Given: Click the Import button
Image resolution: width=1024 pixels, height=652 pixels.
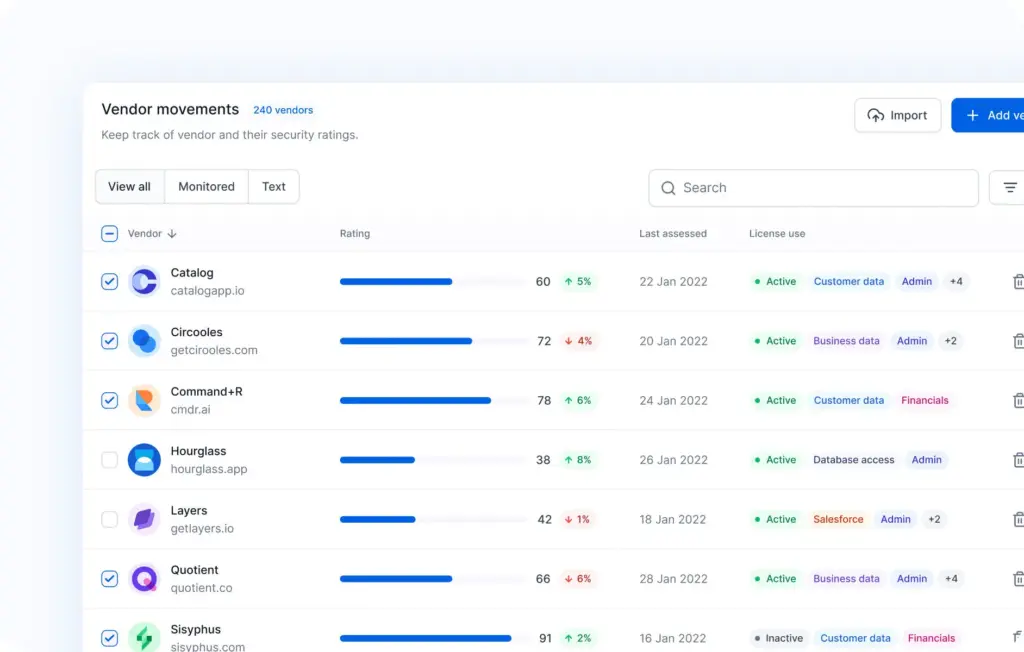Looking at the screenshot, I should [x=897, y=115].
